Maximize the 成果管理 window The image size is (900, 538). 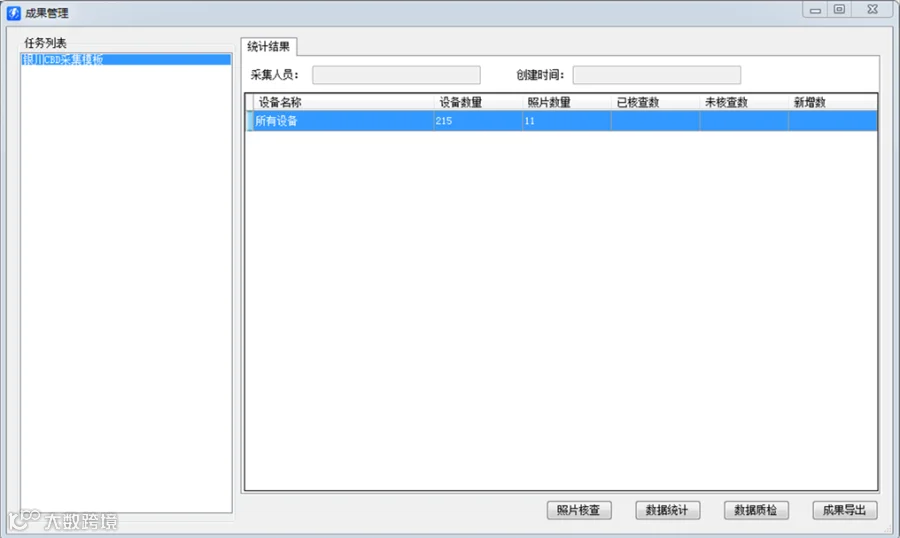pyautogui.click(x=839, y=10)
